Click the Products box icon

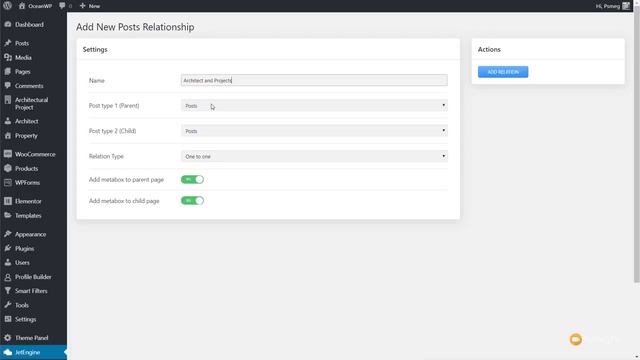(x=8, y=169)
